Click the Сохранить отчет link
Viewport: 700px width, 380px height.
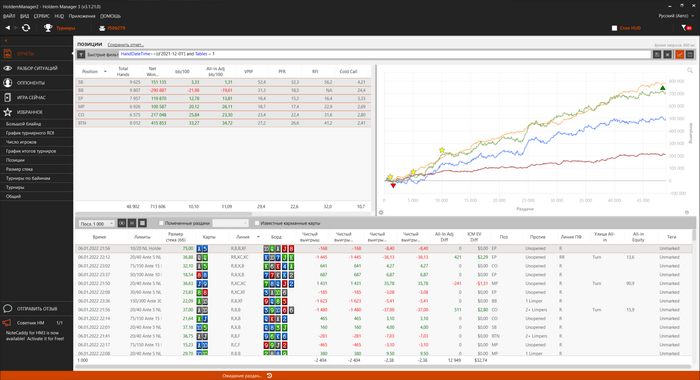[x=125, y=45]
